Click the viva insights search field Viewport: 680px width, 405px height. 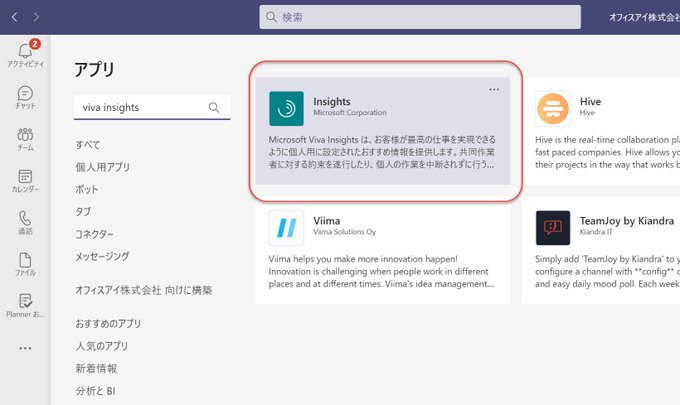[x=152, y=107]
